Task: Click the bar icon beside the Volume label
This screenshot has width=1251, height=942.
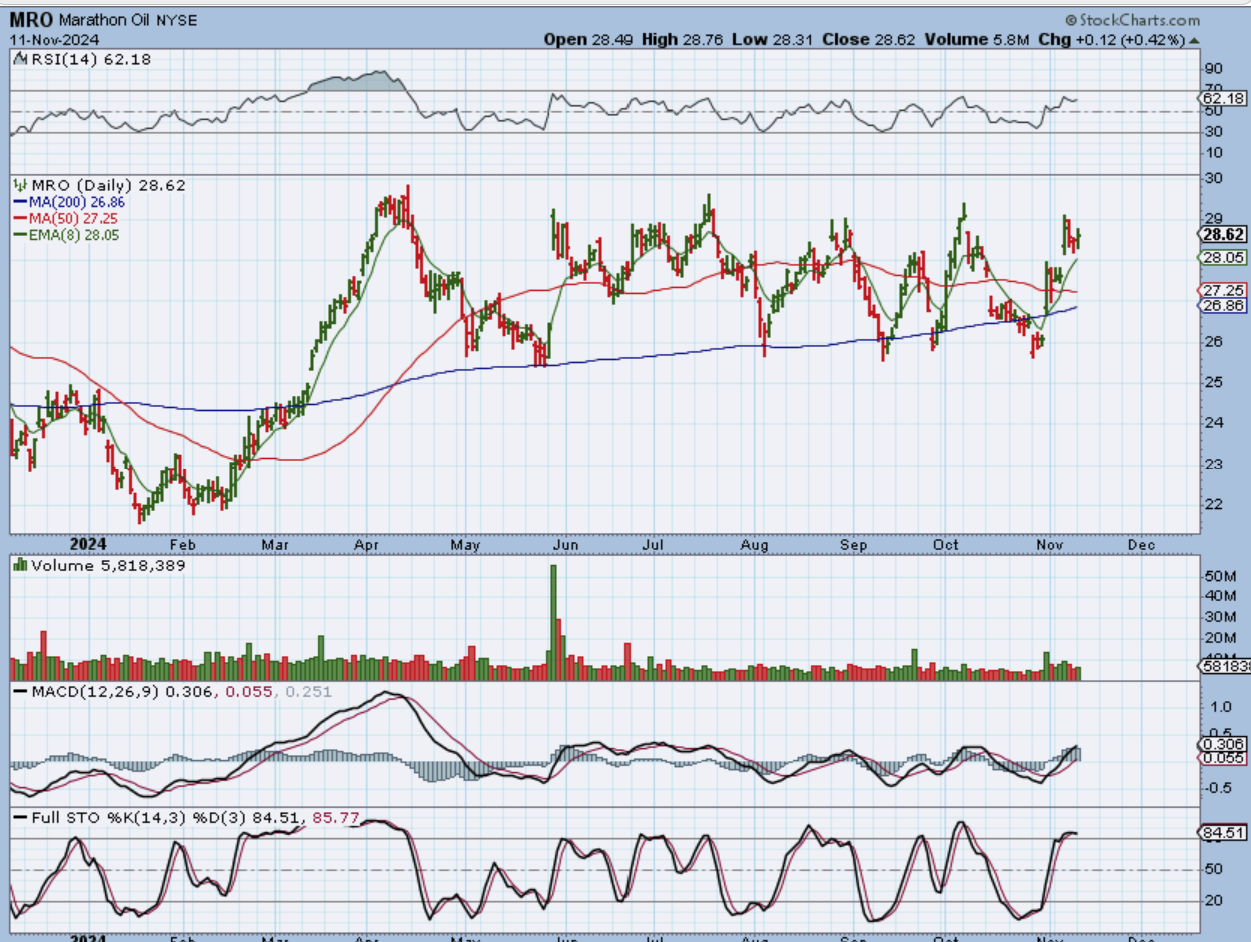Action: tap(20, 565)
